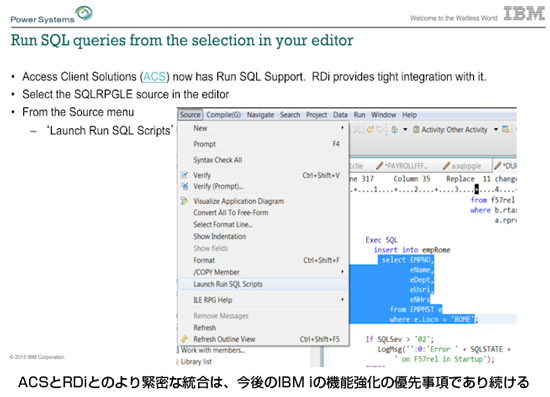
Task: Click the LogMsg code line
Action: tap(444, 349)
